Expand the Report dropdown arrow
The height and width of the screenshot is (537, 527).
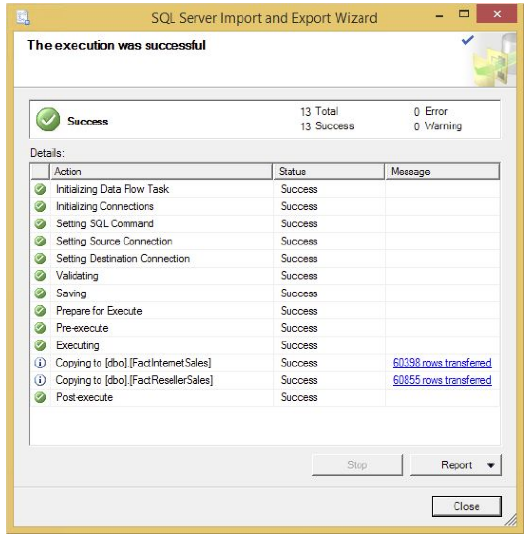tap(490, 465)
